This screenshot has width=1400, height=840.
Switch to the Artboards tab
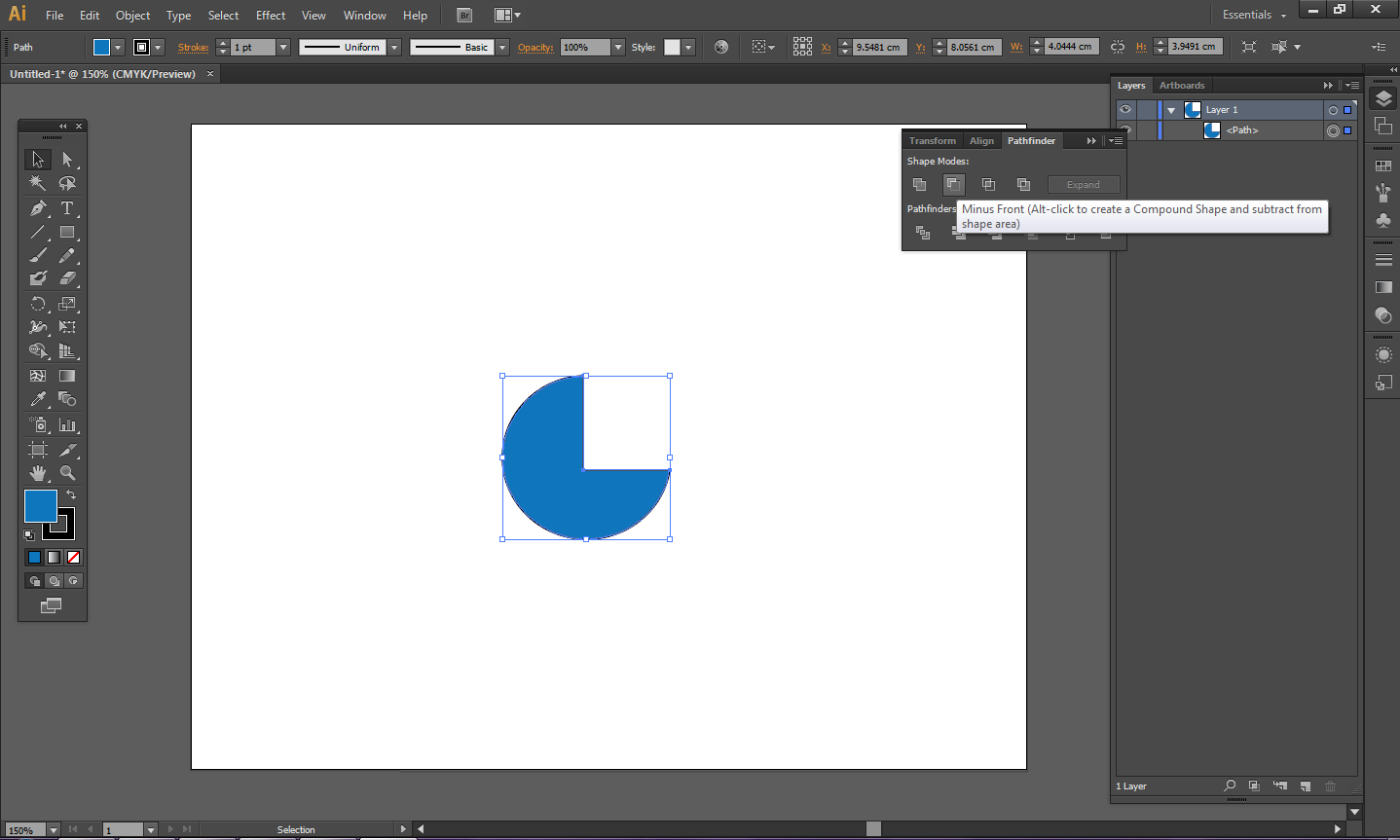click(1181, 86)
